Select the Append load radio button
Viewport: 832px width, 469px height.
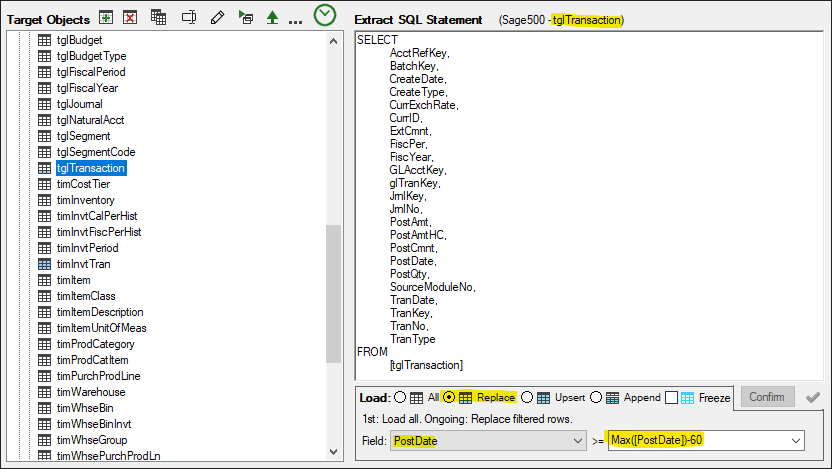pos(596,397)
